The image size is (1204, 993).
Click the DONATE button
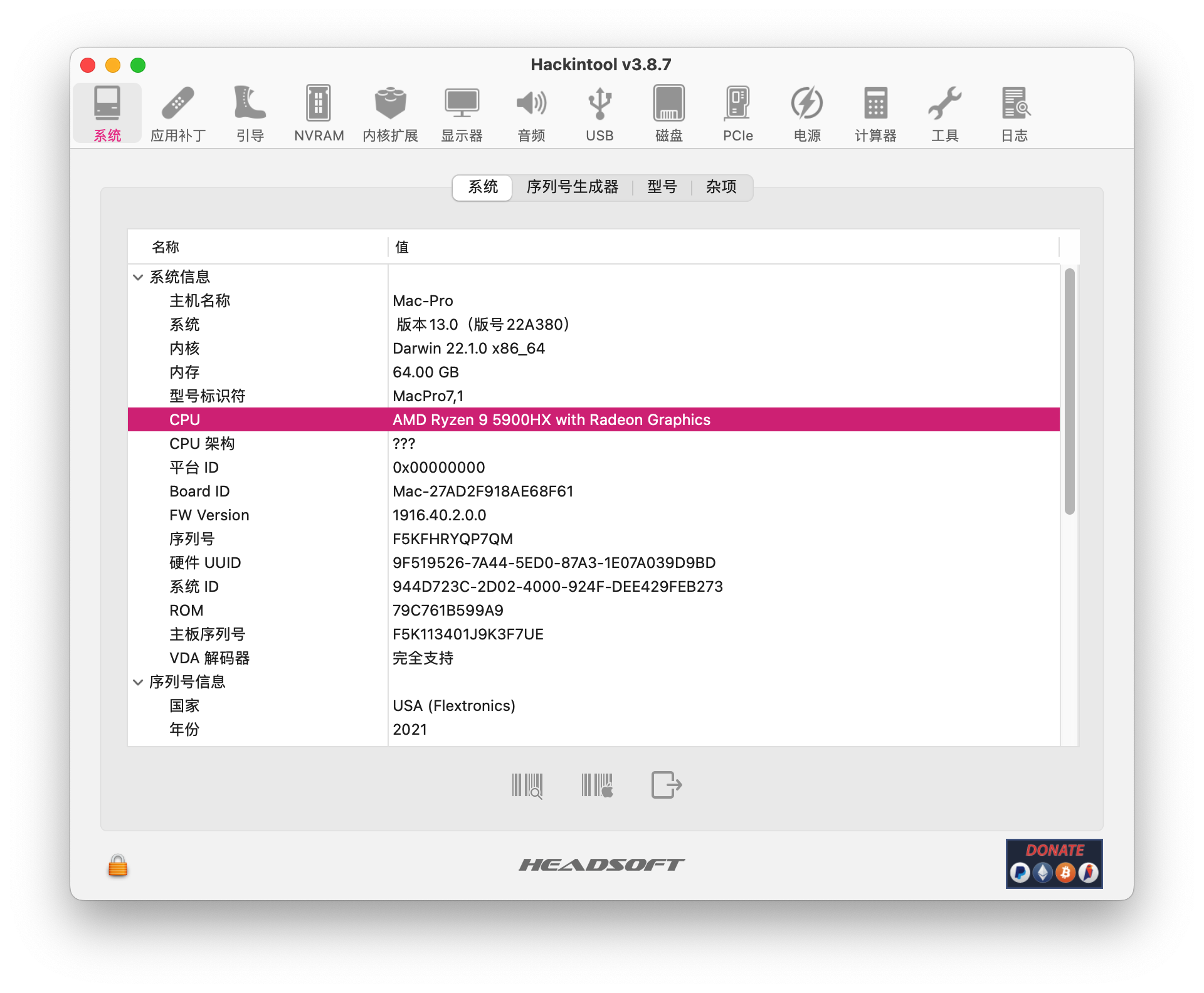(x=1054, y=863)
